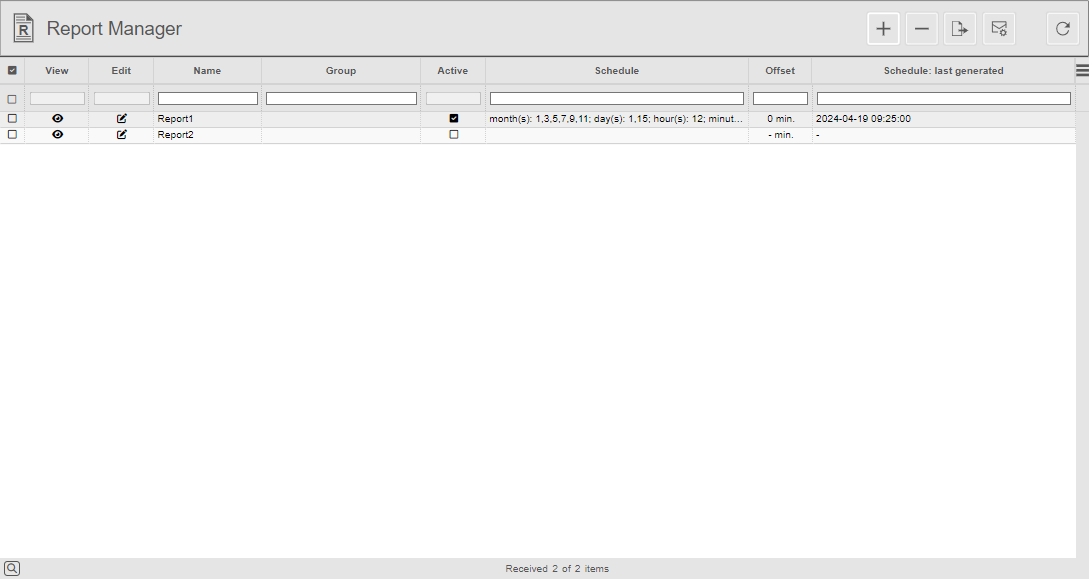Viewport: 1089px width, 579px height.
Task: Sort by the Schedule column header
Action: (616, 70)
